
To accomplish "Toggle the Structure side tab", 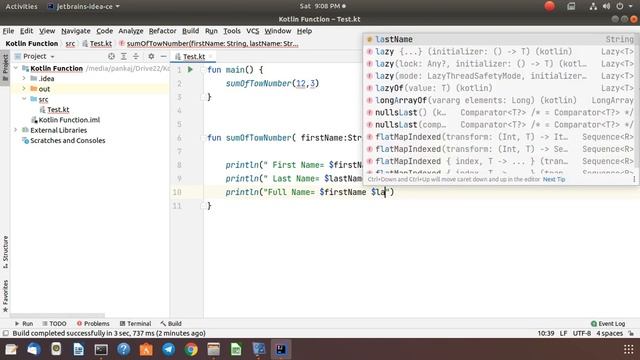I will point(5,252).
